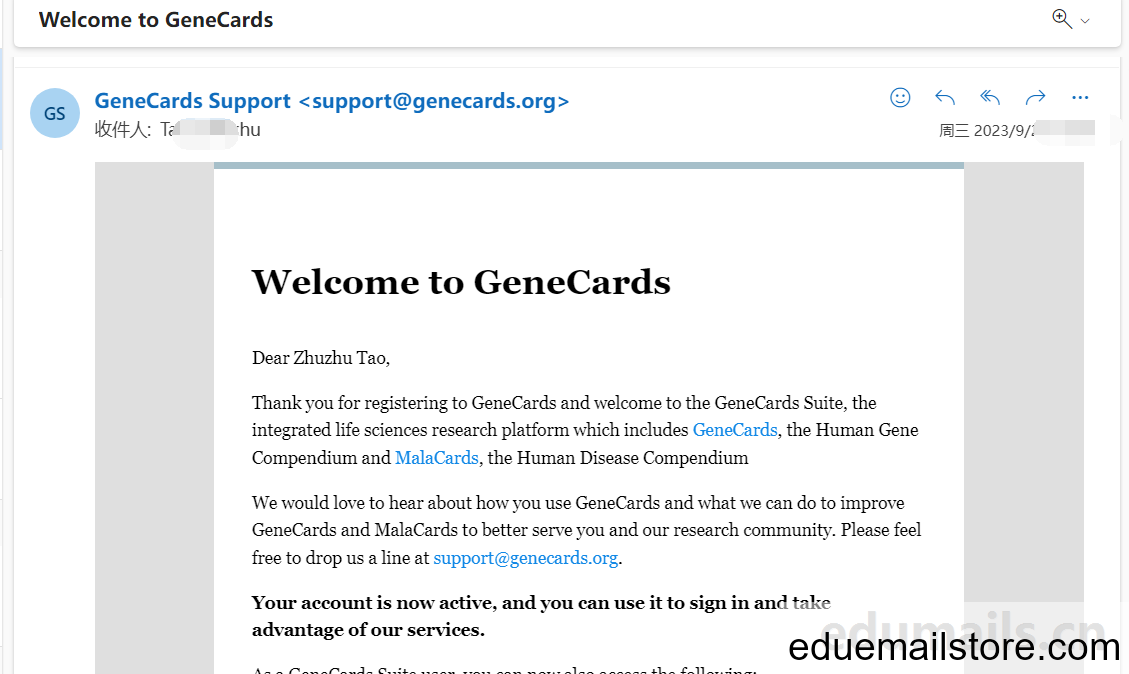Click the Dear Zhuzhu Tao greeting line
The image size is (1129, 674).
pos(320,358)
